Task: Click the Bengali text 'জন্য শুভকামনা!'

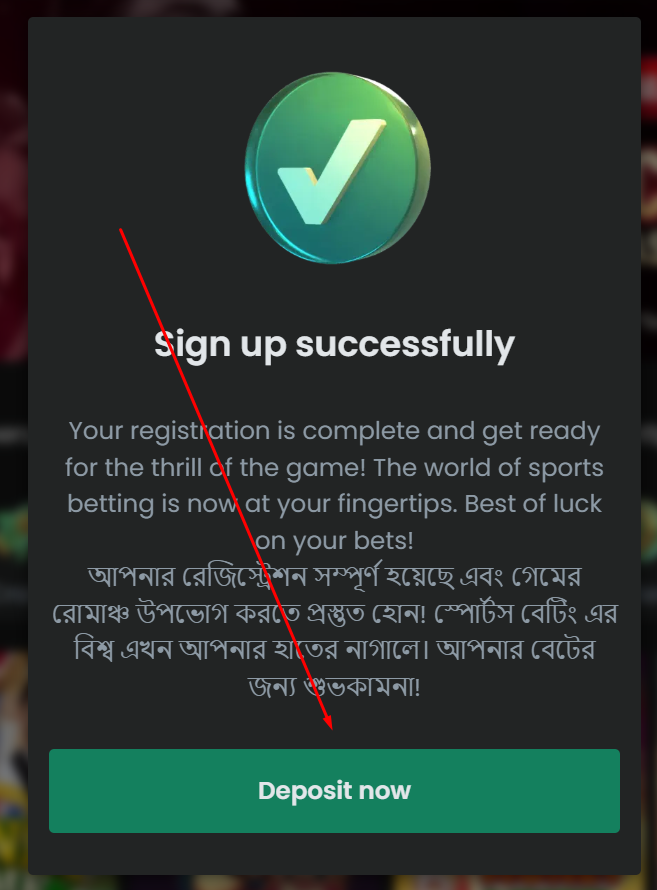Action: (x=334, y=687)
